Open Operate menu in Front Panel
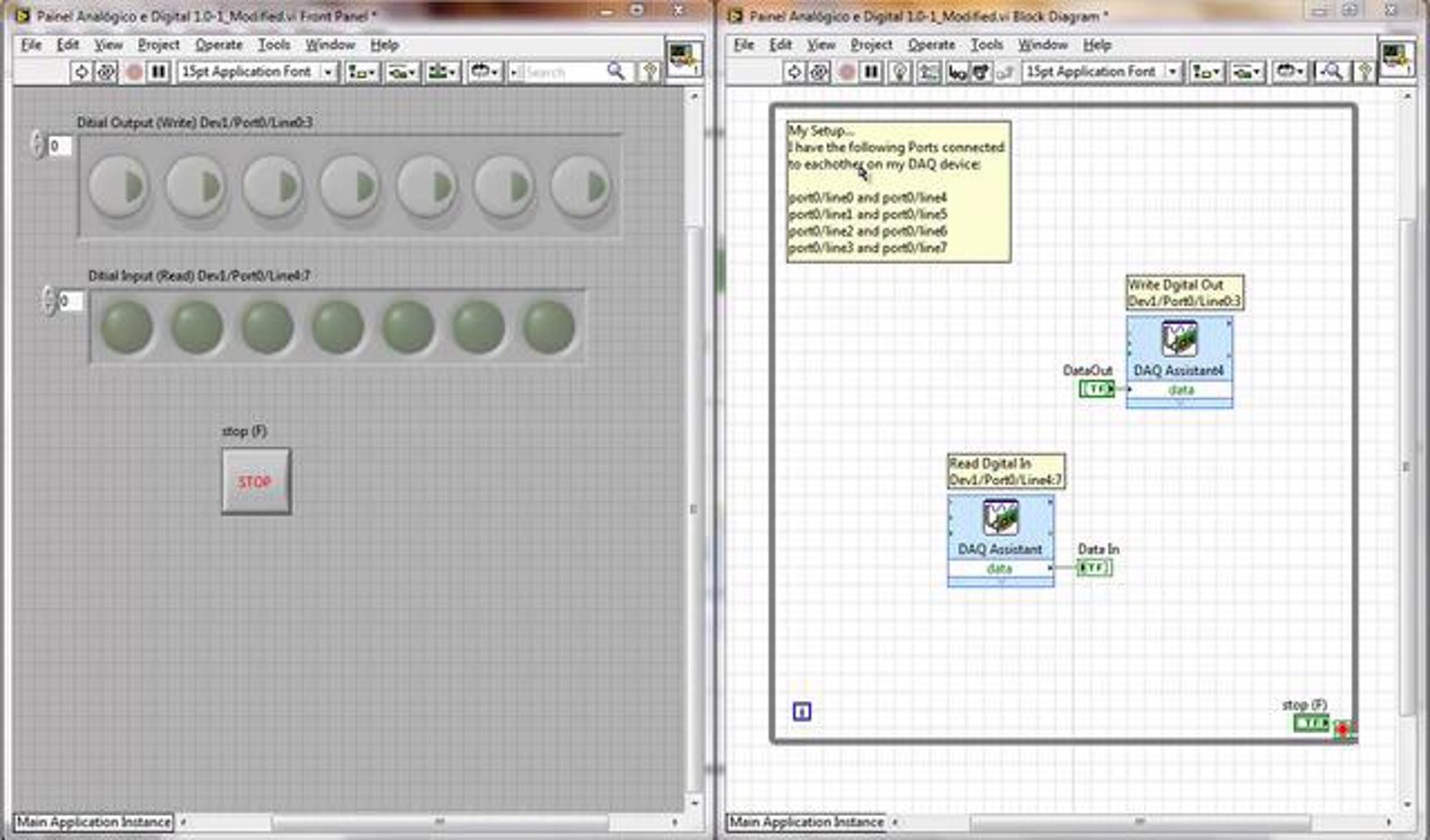This screenshot has height=840, width=1430. [219, 45]
